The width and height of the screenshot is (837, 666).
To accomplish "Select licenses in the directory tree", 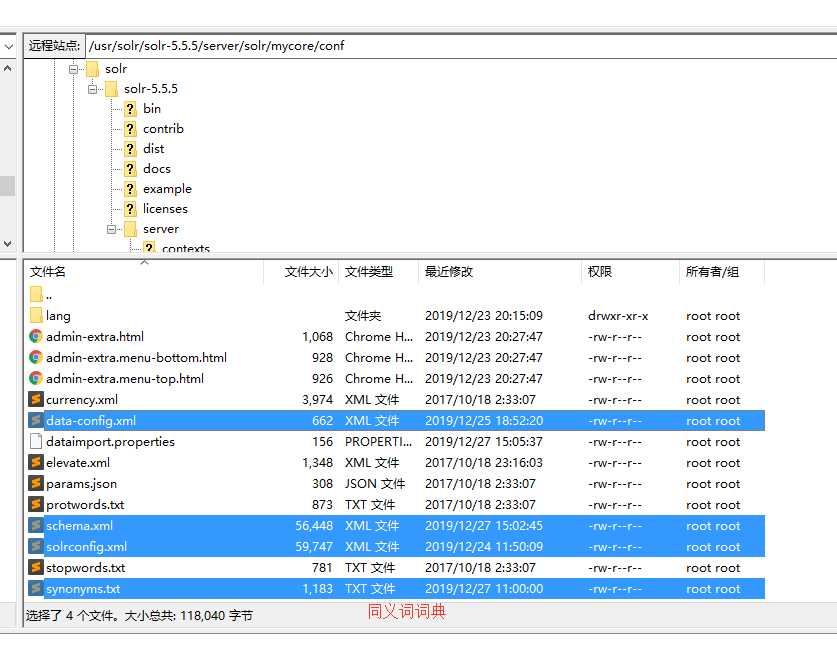I will coord(165,209).
